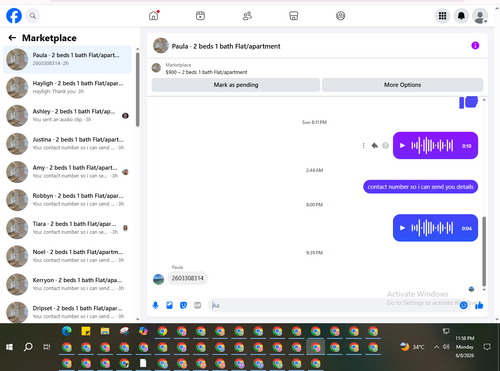Open File Explorer from taskbar
500x371 pixels.
click(105, 331)
